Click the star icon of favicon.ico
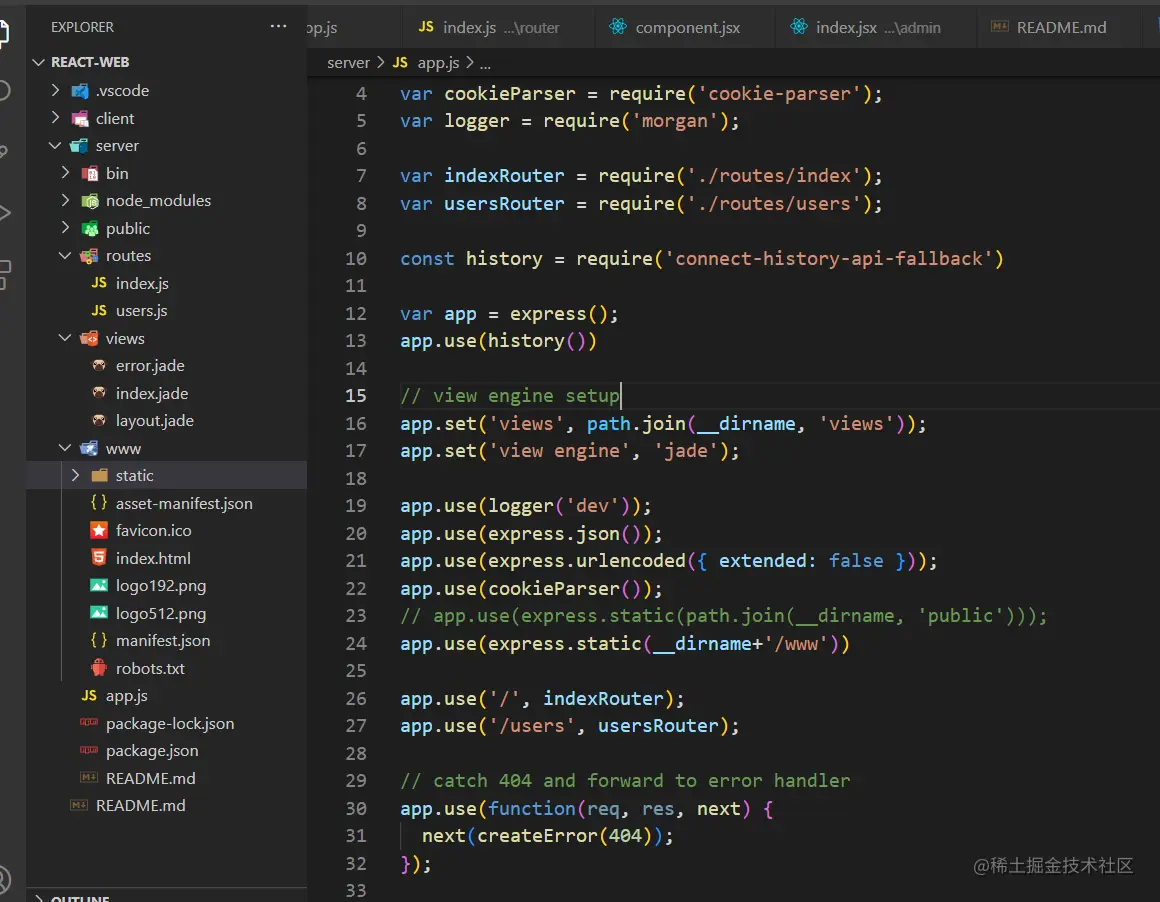Image resolution: width=1160 pixels, height=902 pixels. [99, 531]
